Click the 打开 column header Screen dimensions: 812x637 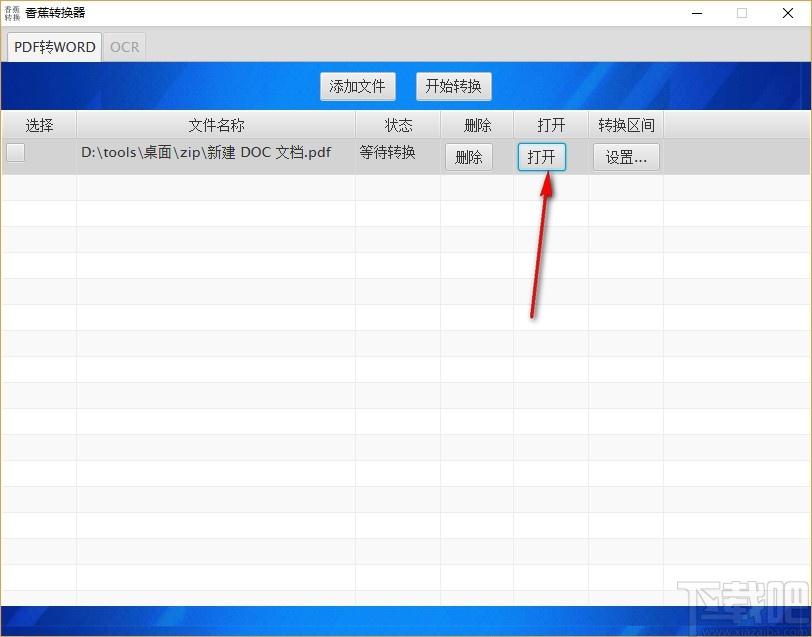[551, 125]
